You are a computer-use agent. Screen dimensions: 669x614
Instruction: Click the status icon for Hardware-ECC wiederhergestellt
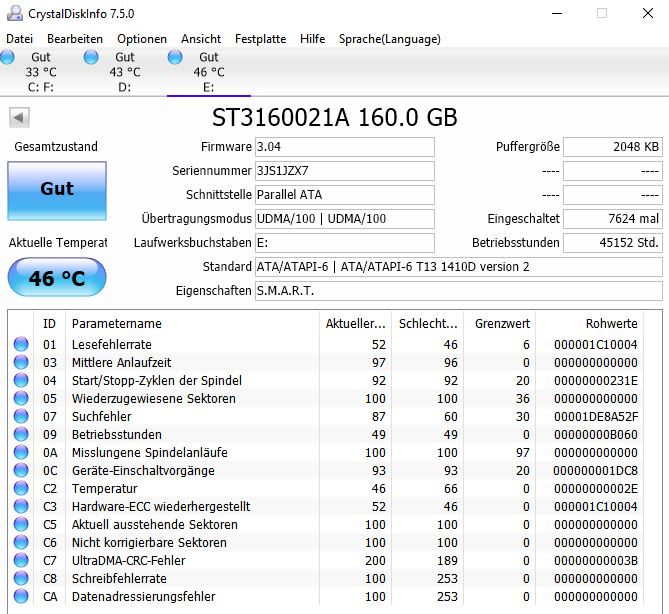[21, 506]
